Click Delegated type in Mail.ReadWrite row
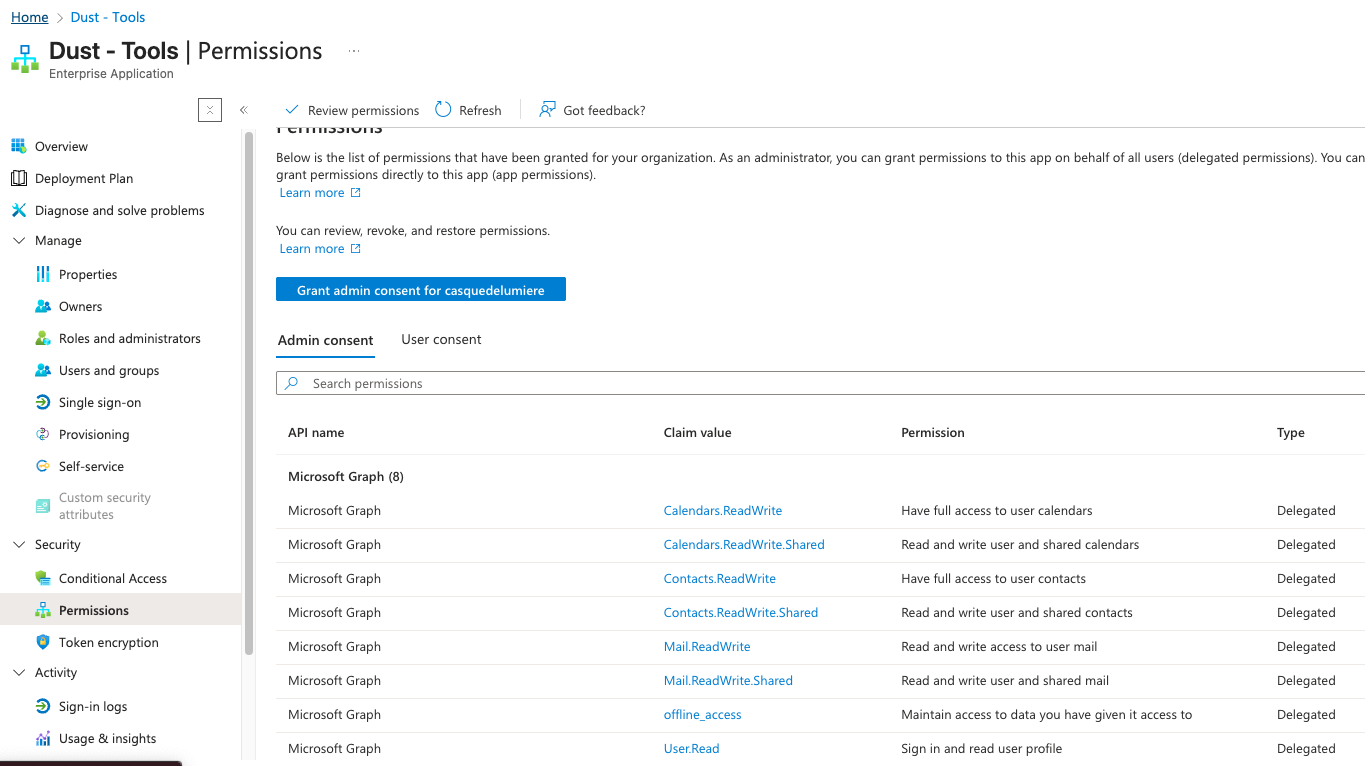This screenshot has height=766, width=1365. point(1306,647)
